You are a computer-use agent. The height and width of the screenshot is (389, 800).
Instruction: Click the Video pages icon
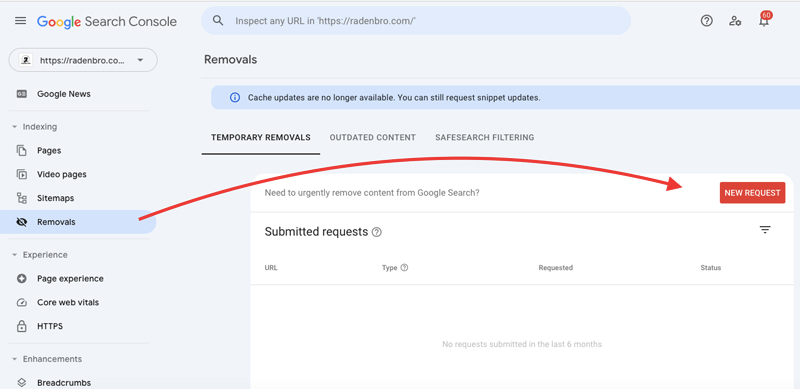pyautogui.click(x=21, y=174)
